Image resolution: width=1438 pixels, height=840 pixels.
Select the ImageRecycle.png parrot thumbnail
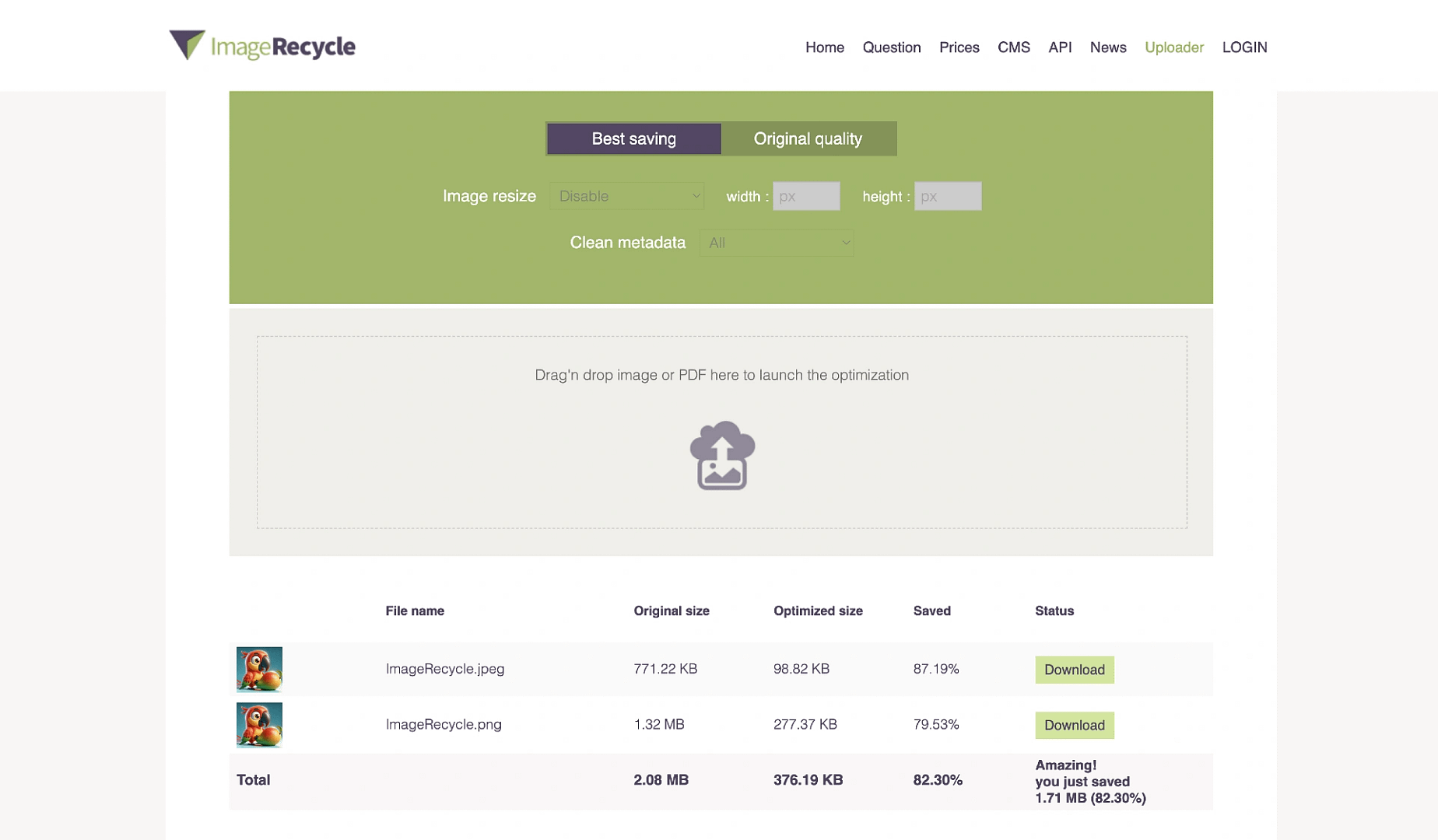pyautogui.click(x=259, y=725)
